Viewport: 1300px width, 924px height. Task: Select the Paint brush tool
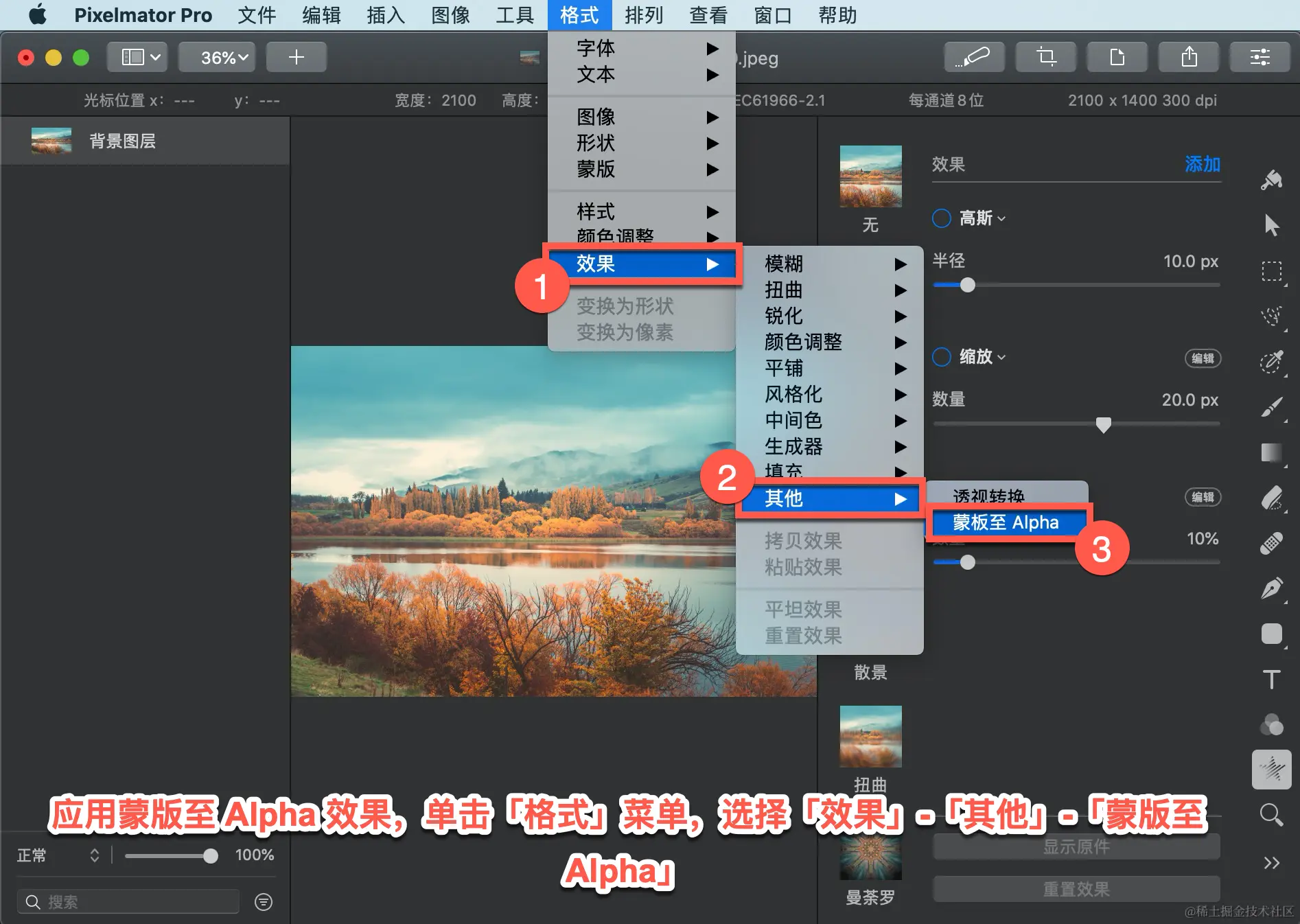pyautogui.click(x=1271, y=407)
